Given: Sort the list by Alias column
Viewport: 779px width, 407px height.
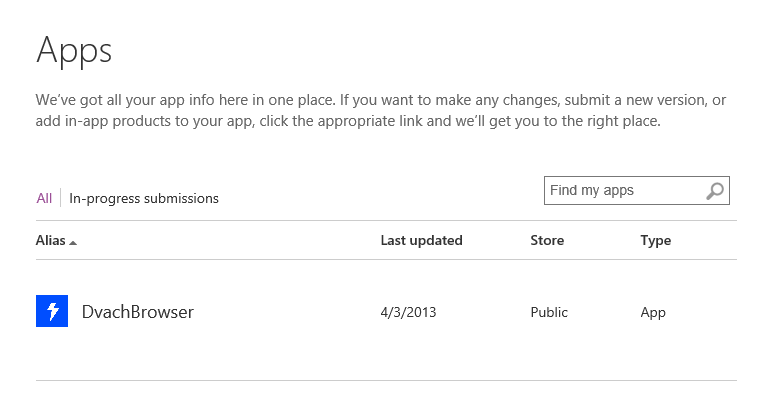Looking at the screenshot, I should 51,241.
